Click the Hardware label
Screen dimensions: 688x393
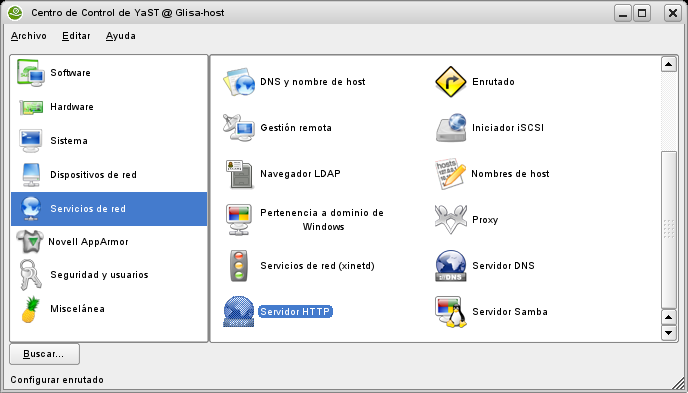(x=72, y=107)
